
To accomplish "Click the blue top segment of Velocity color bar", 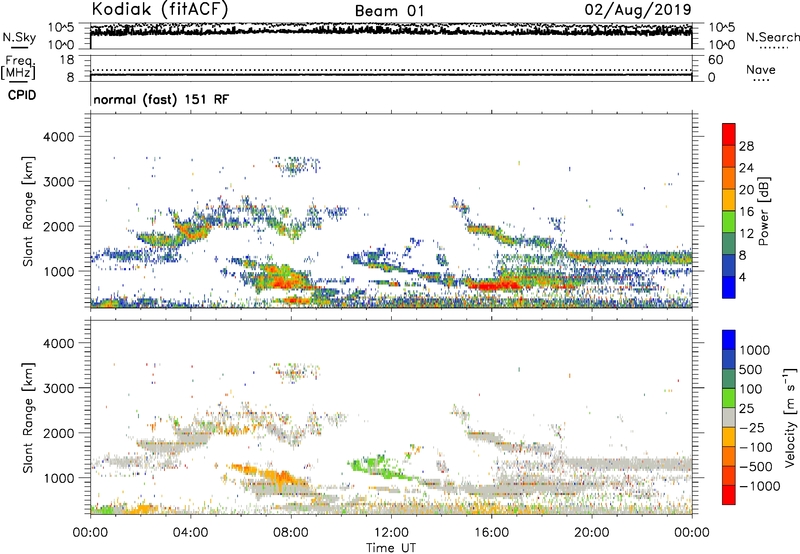I will [729, 340].
